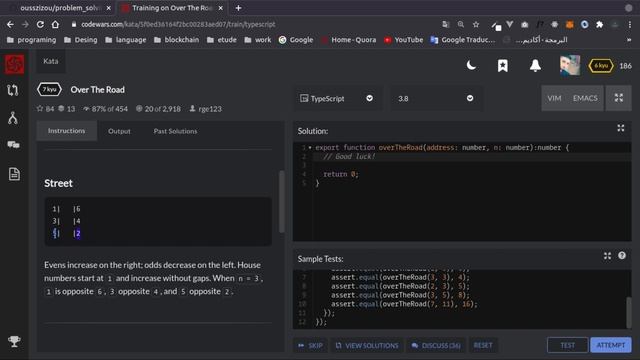Switch to the Output tab
Viewport: 640px width, 360px height.
pos(119,131)
